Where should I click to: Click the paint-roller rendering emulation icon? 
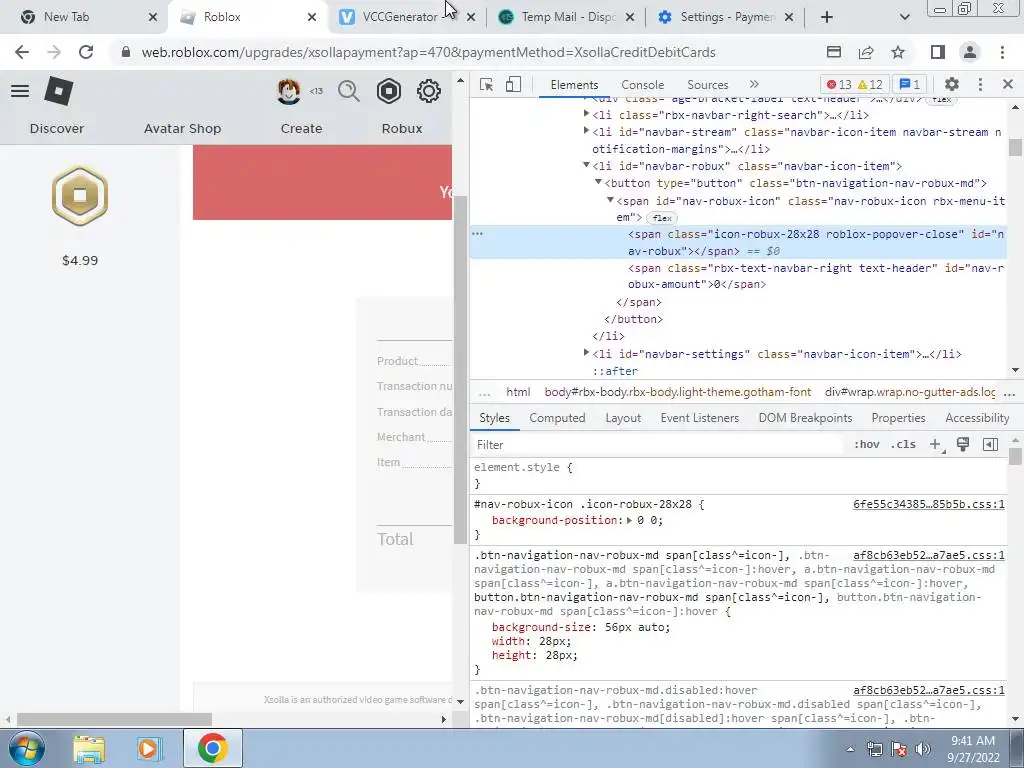pos(963,445)
